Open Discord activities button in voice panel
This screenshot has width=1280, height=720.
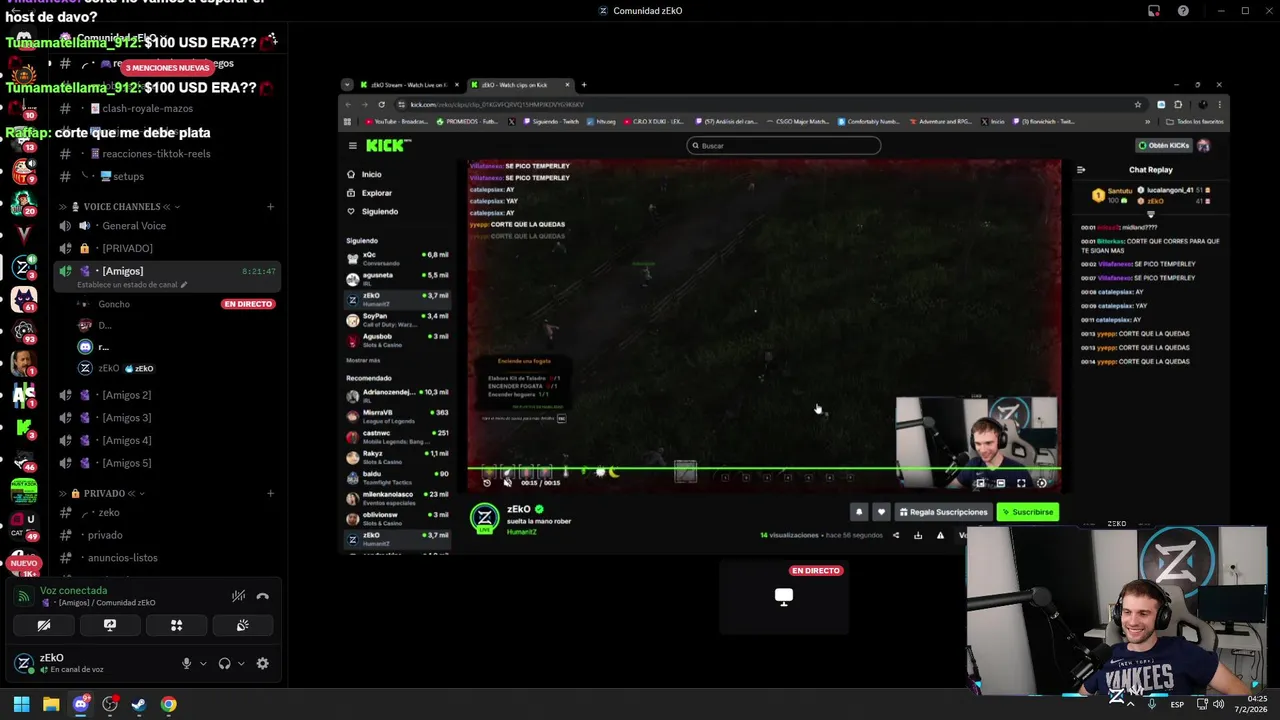176,625
